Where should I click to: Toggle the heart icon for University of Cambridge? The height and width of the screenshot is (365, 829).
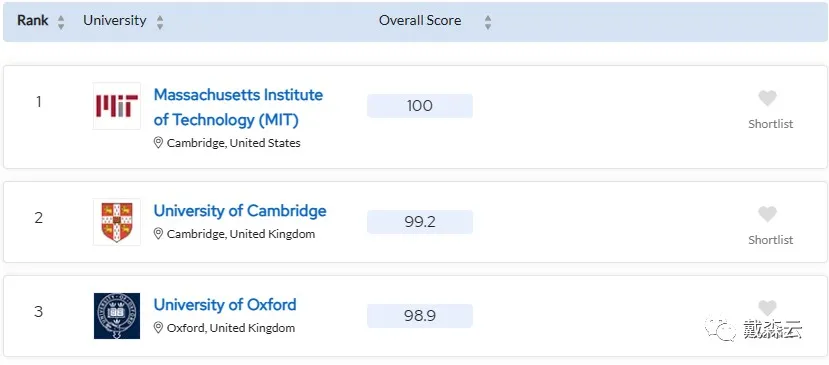[x=767, y=214]
